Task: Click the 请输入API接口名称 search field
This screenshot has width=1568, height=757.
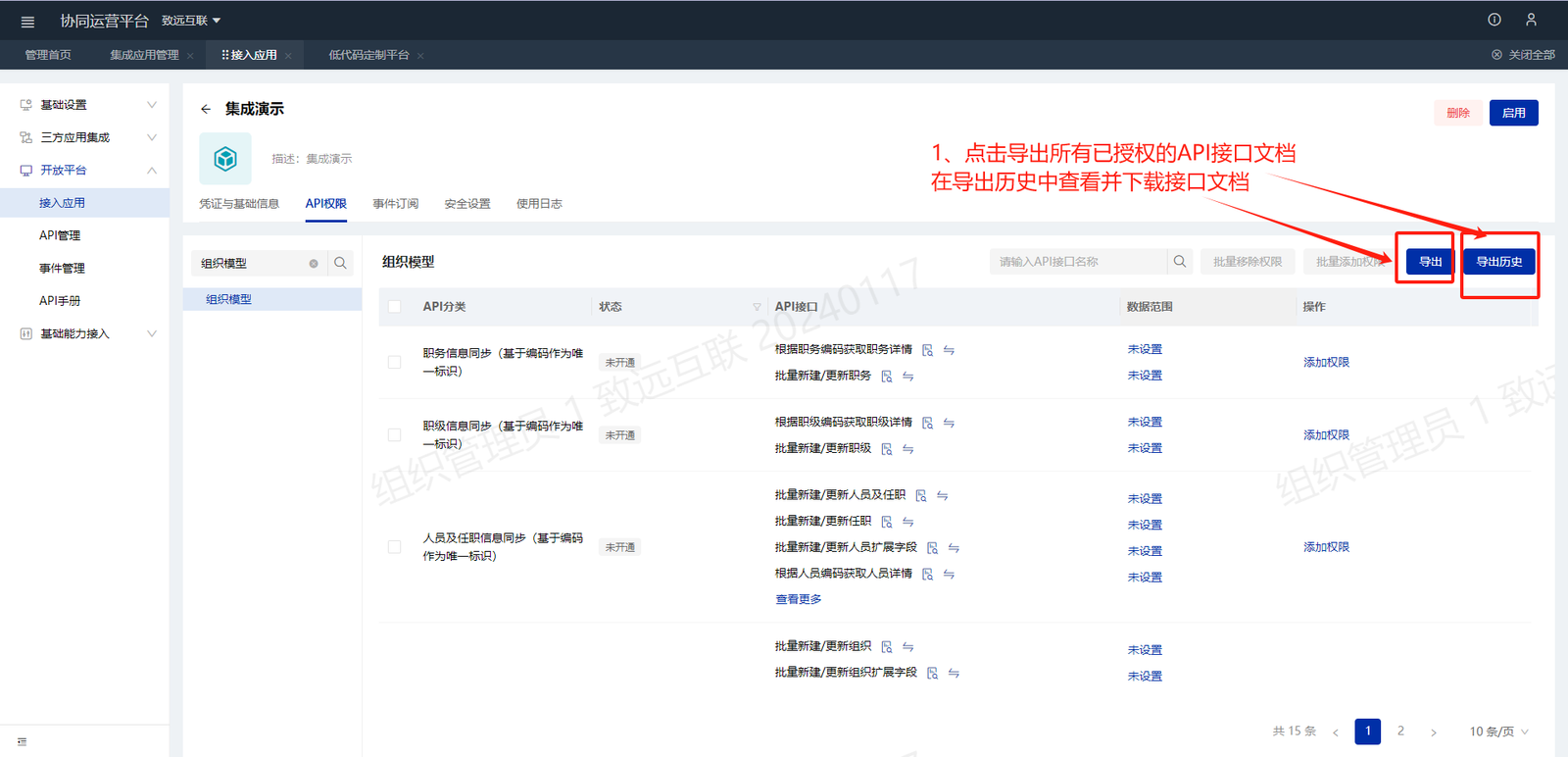Action: point(1076,262)
